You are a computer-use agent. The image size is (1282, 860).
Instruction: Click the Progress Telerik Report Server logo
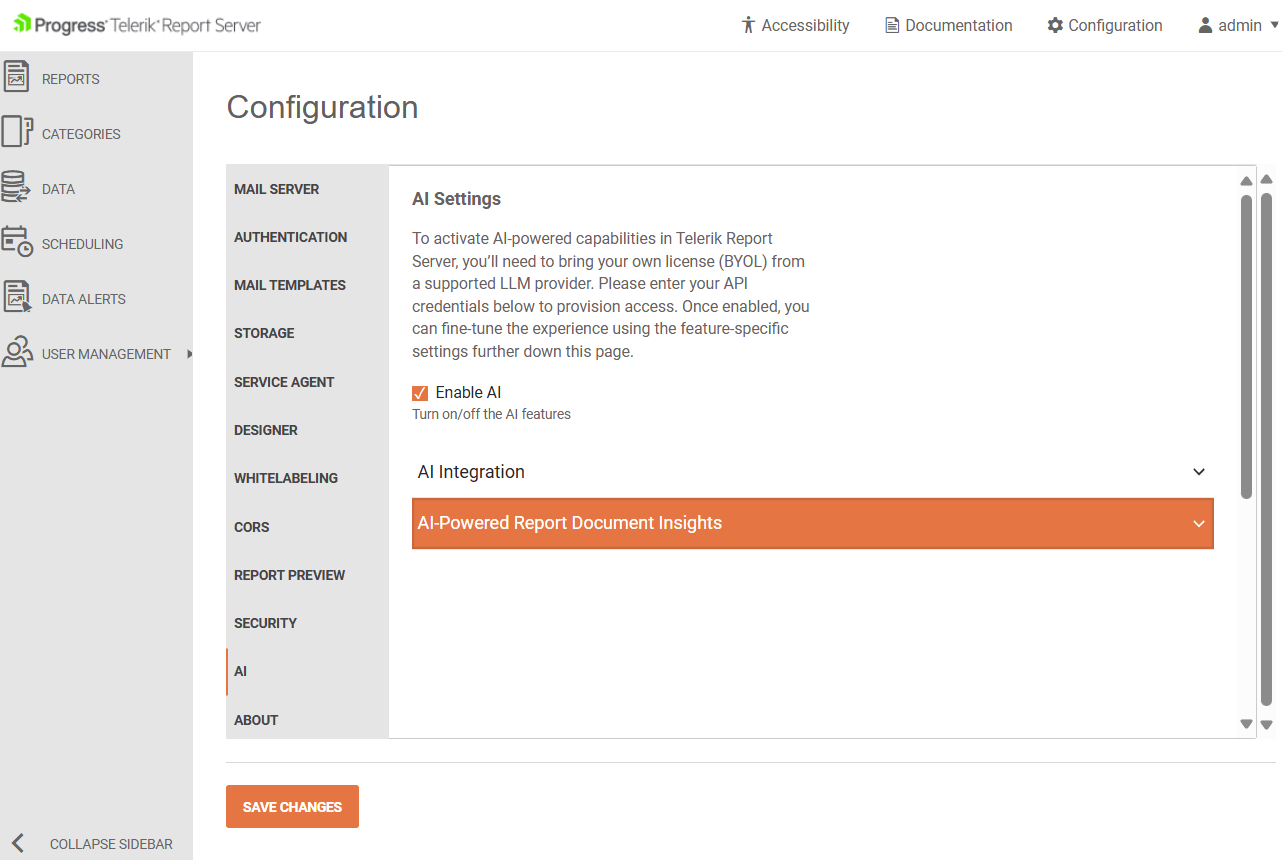point(137,24)
